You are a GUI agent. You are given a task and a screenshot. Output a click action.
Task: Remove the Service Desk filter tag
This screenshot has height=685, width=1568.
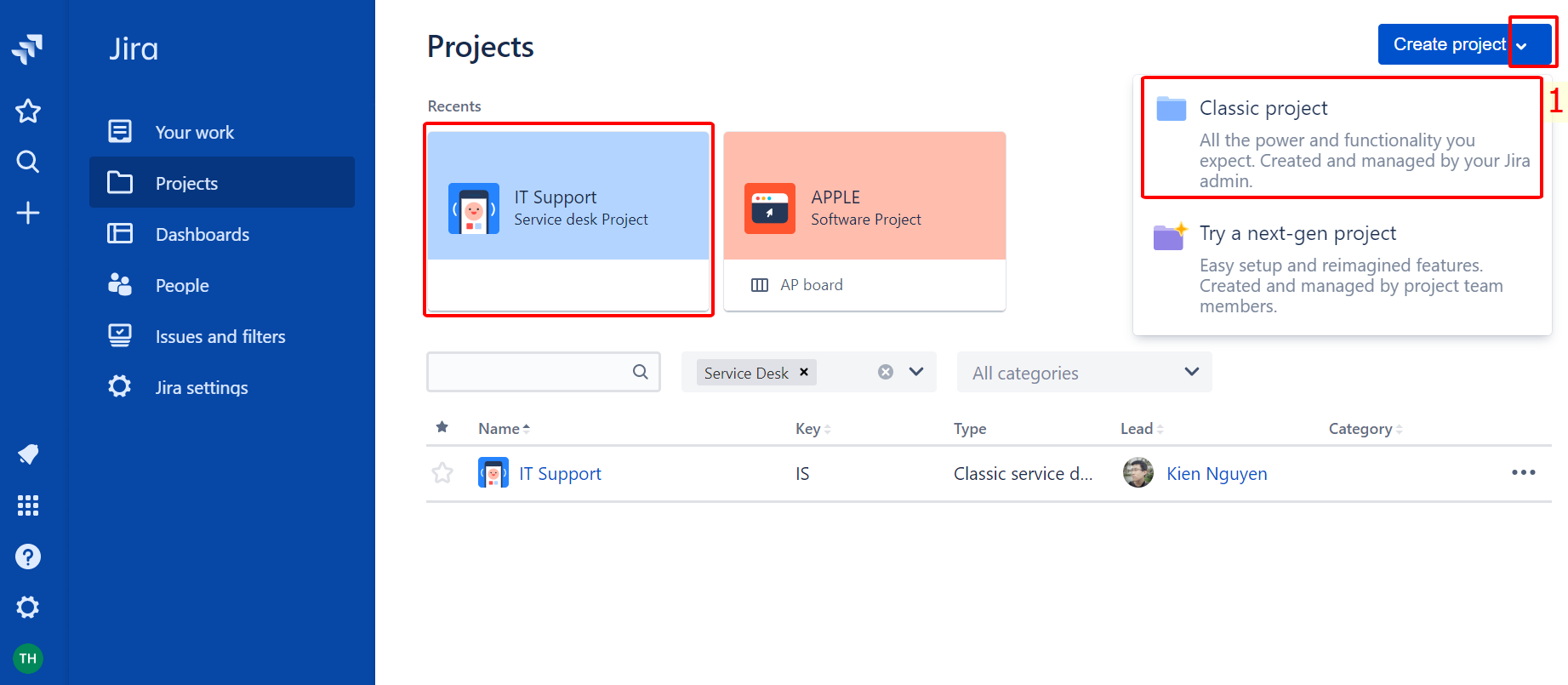coord(804,372)
